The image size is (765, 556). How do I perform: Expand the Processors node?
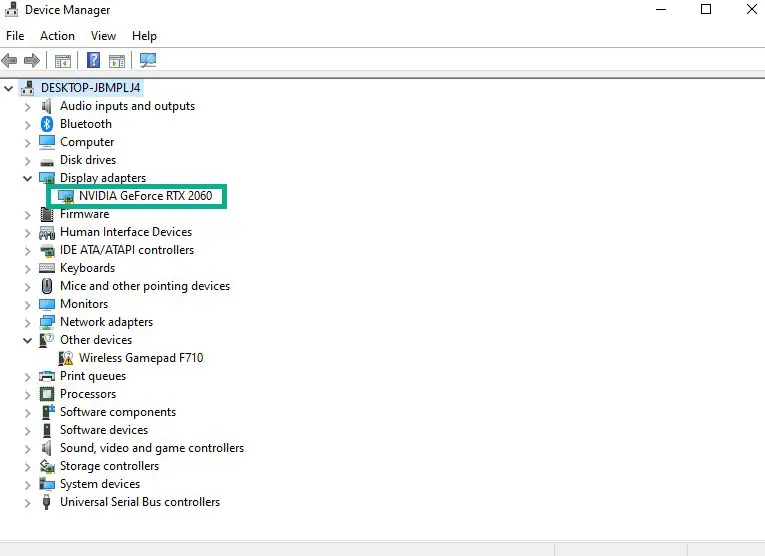coord(28,395)
